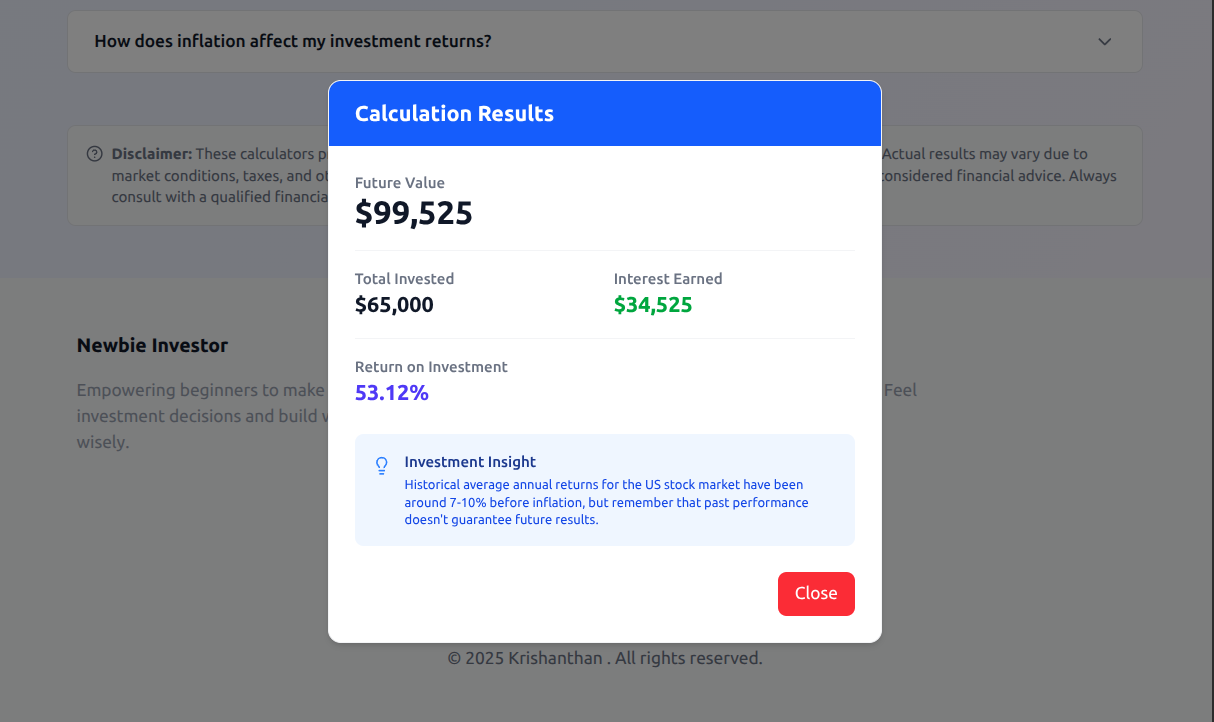
Task: Click the Interest Earned label
Action: 667,279
